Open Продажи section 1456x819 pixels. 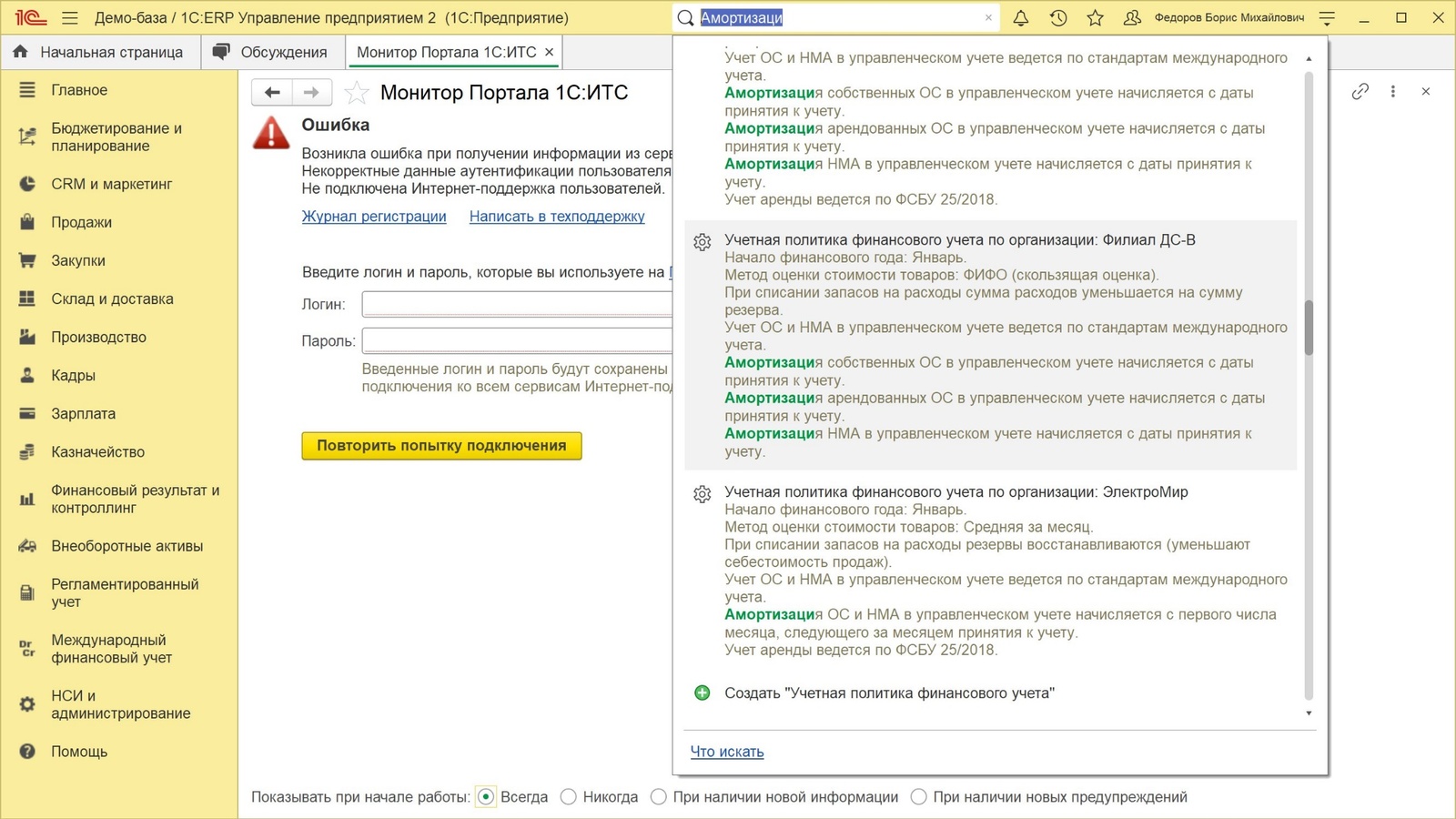(x=119, y=222)
